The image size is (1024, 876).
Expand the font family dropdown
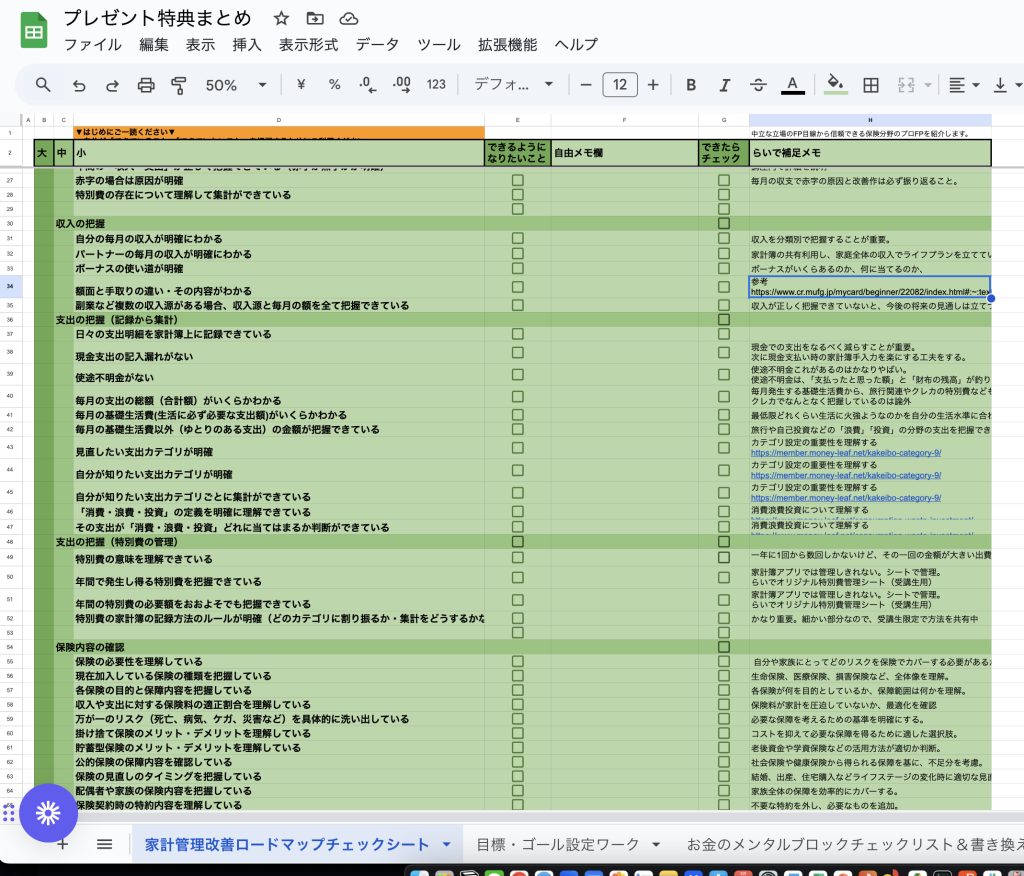point(514,85)
